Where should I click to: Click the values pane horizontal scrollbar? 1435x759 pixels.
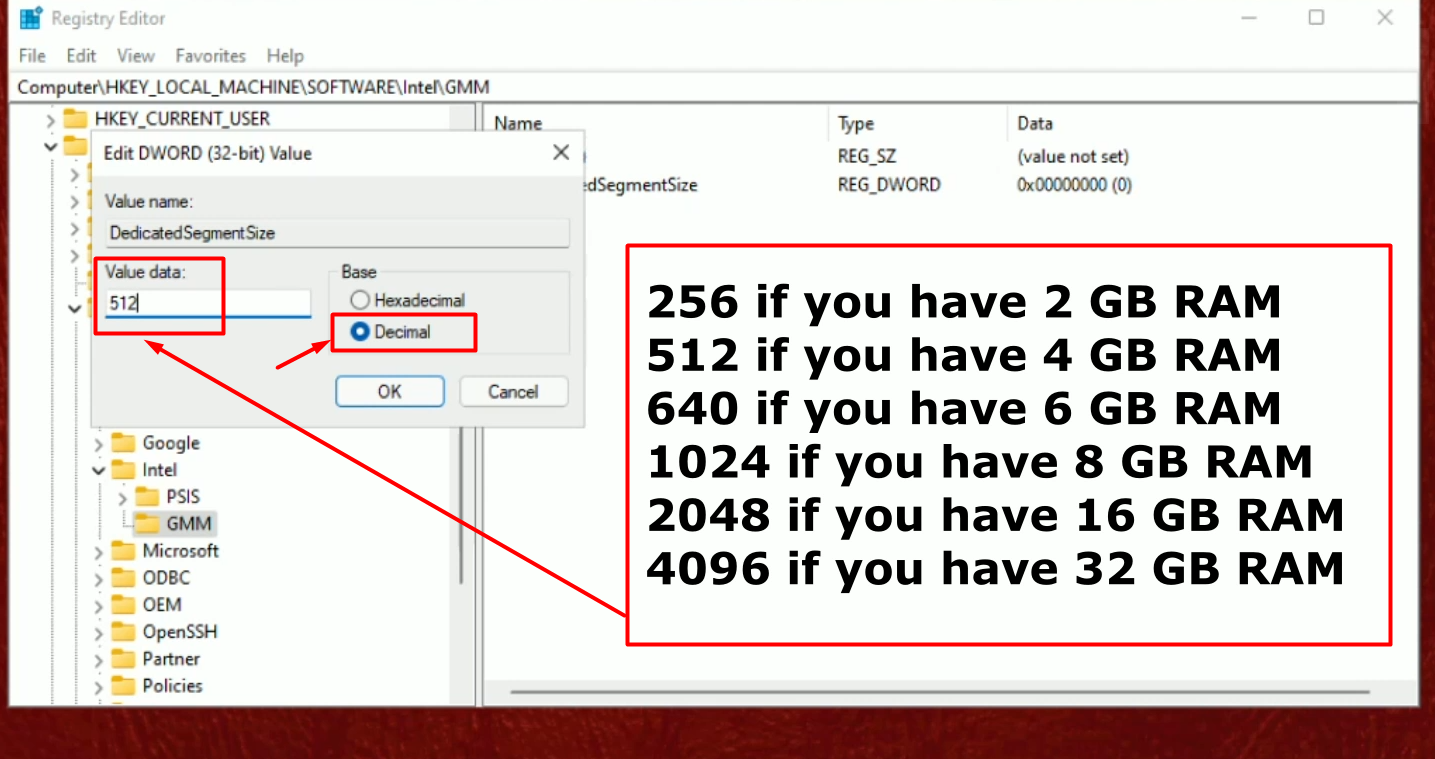click(x=940, y=691)
